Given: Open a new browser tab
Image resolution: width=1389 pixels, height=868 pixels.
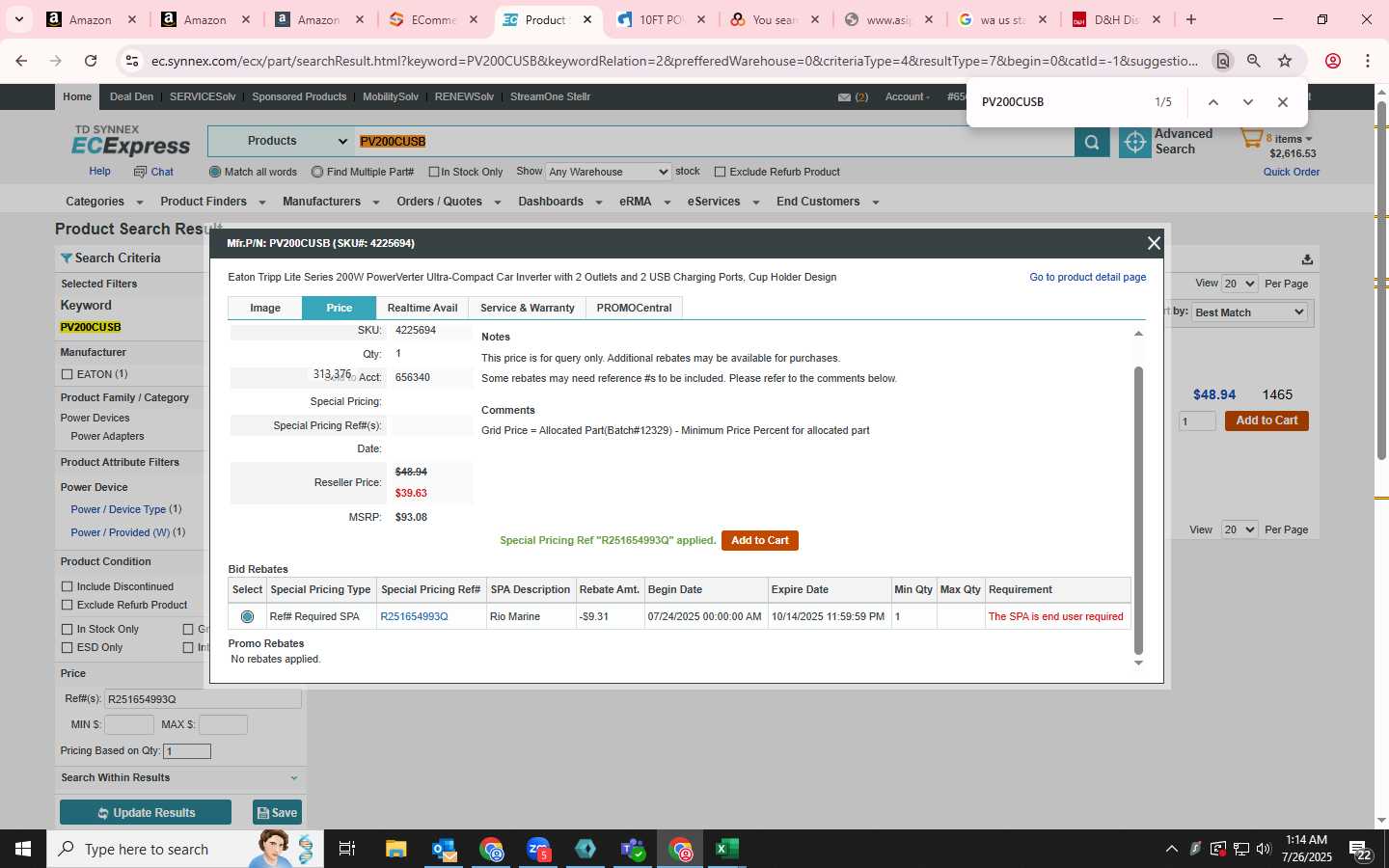Looking at the screenshot, I should tap(1191, 19).
